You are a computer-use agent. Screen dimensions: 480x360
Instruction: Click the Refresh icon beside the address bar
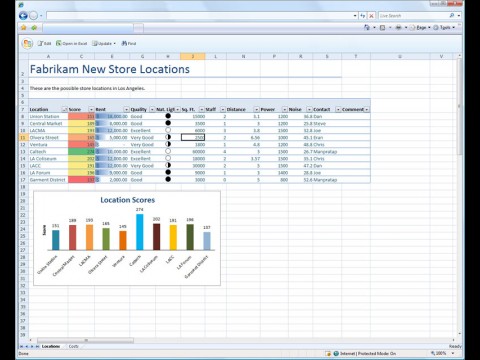click(x=363, y=16)
